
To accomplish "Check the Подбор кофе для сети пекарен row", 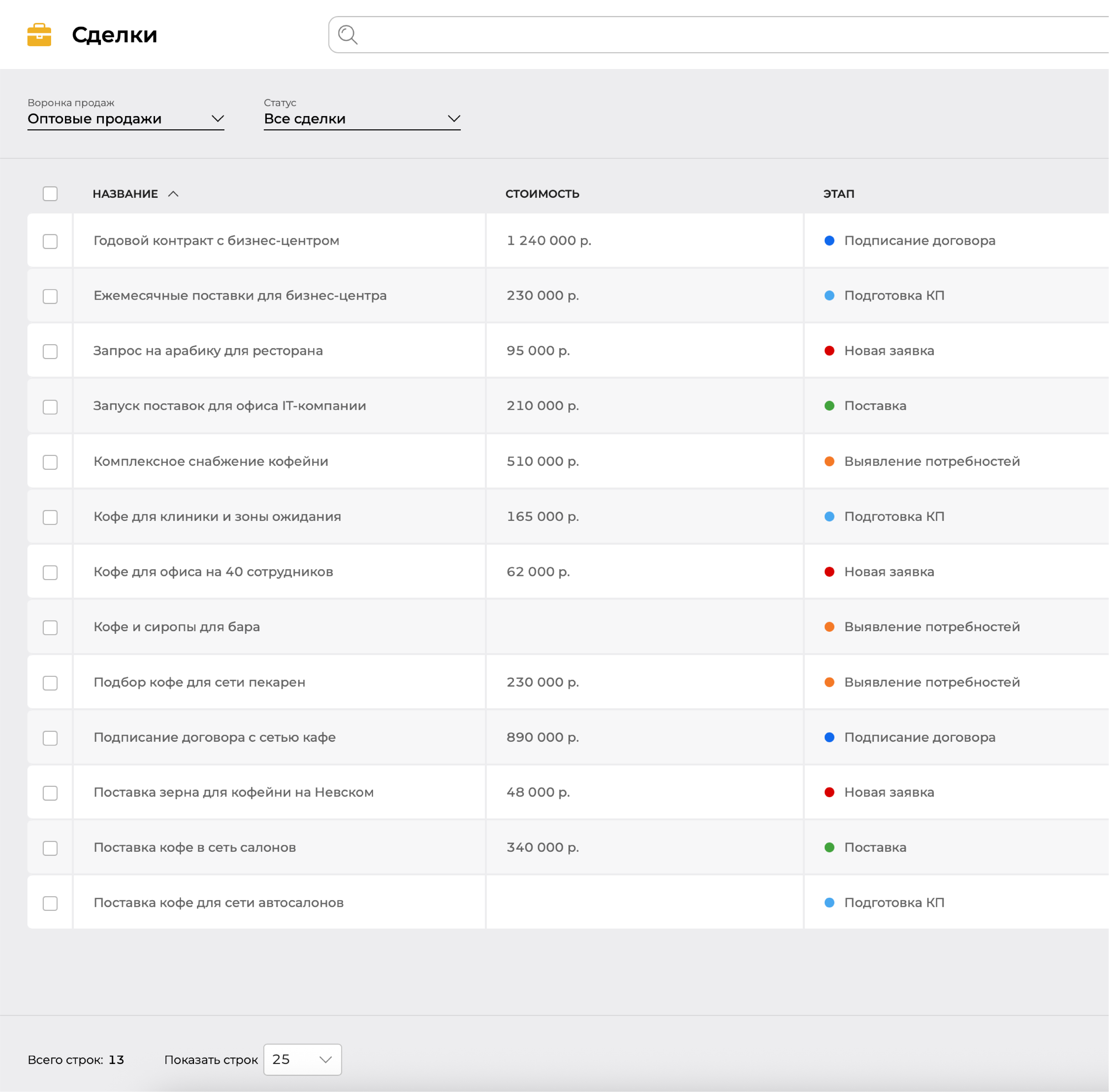I will [51, 683].
